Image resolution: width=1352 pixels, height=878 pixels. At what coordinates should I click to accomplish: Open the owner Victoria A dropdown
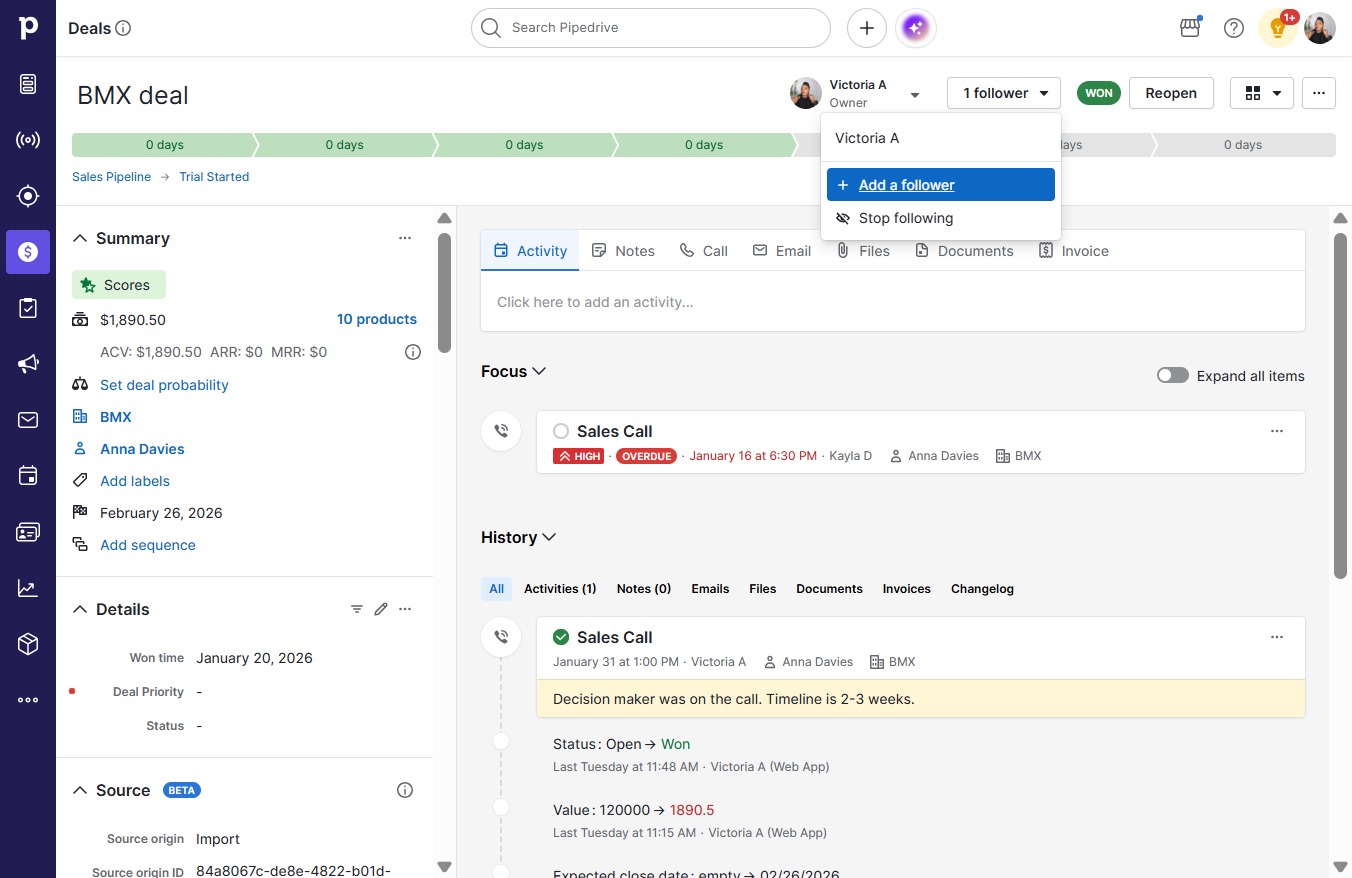[856, 93]
